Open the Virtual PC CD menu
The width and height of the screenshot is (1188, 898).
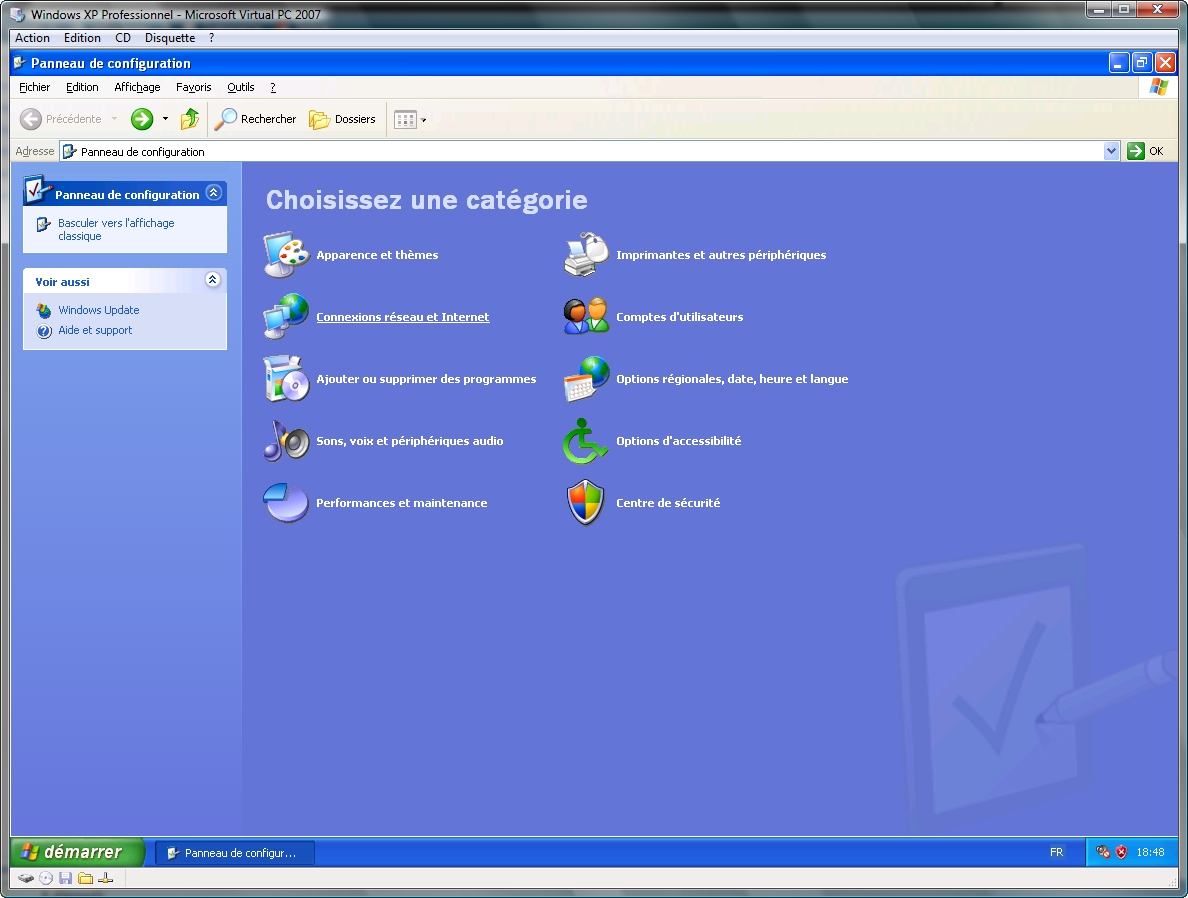pyautogui.click(x=123, y=38)
